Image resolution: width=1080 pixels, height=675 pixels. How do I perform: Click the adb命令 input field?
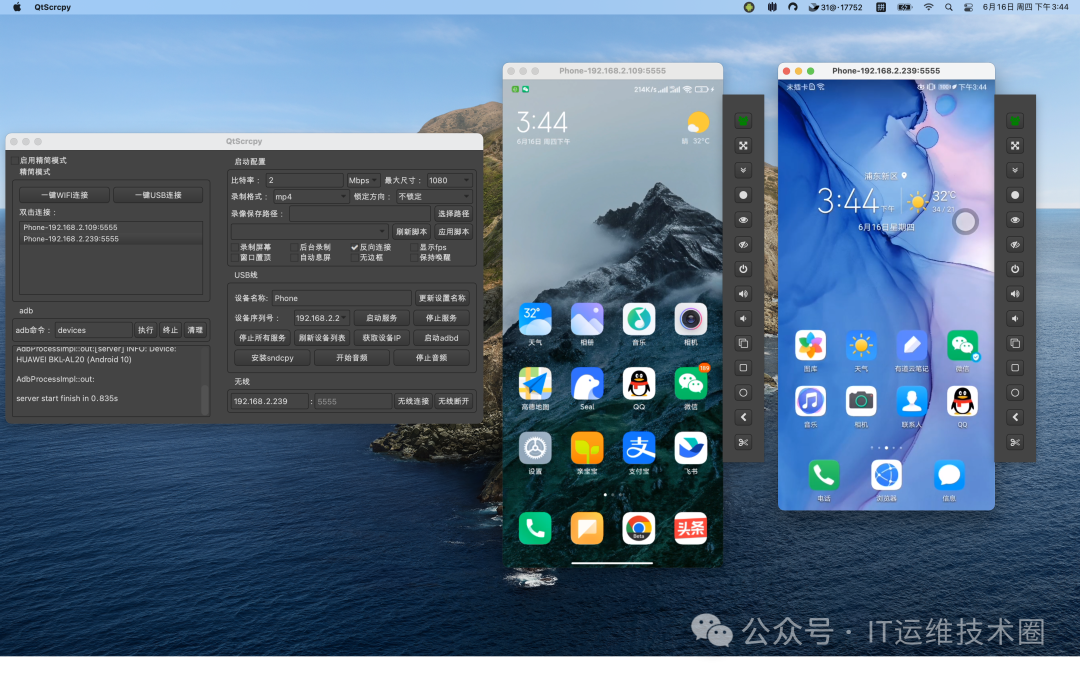[93, 330]
